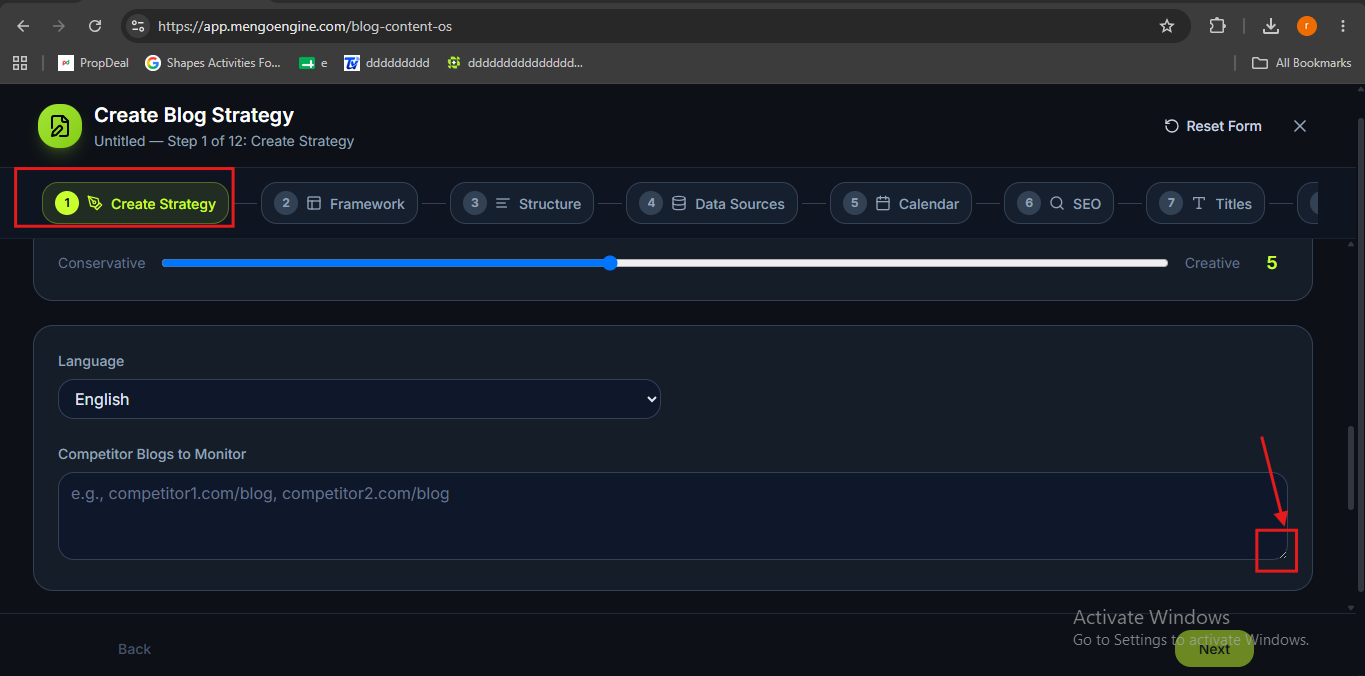
Task: Open the apps grid in bookmarks bar
Action: coord(20,63)
